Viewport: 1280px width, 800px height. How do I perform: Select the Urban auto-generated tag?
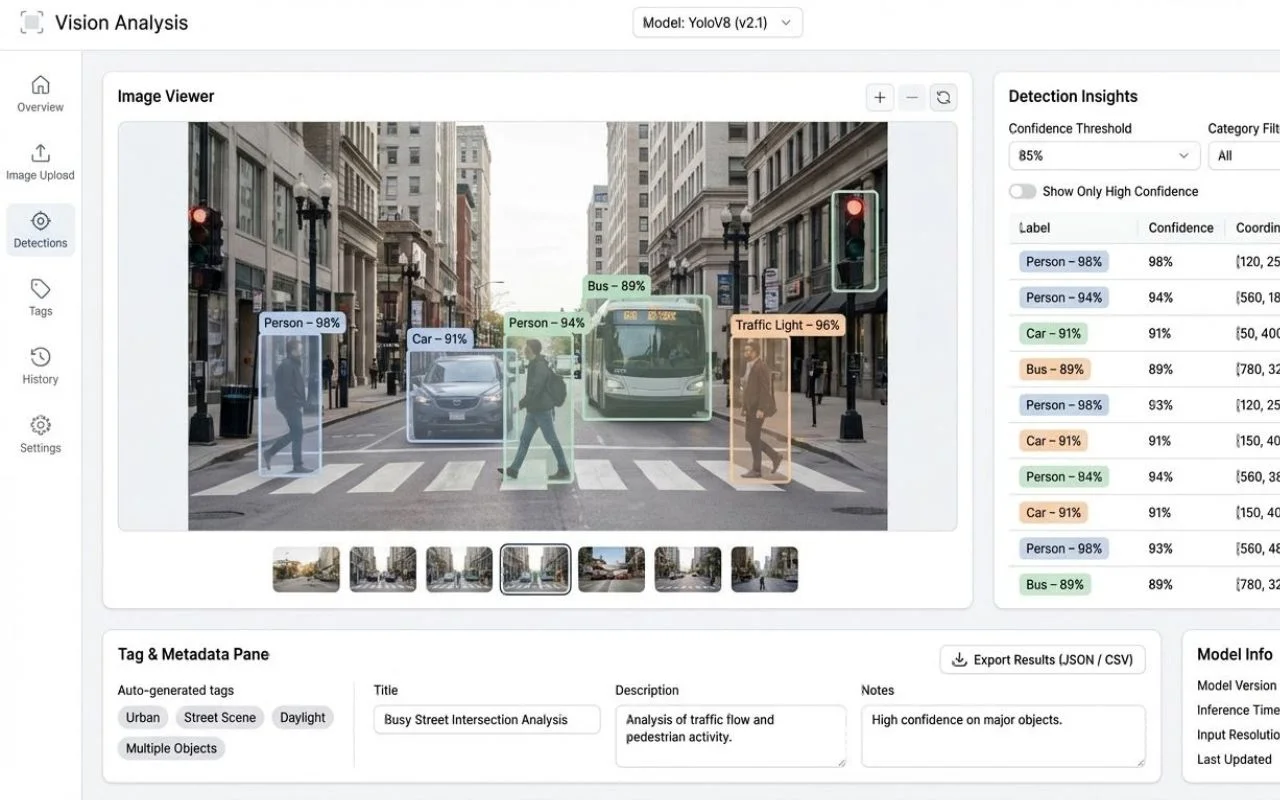click(142, 717)
